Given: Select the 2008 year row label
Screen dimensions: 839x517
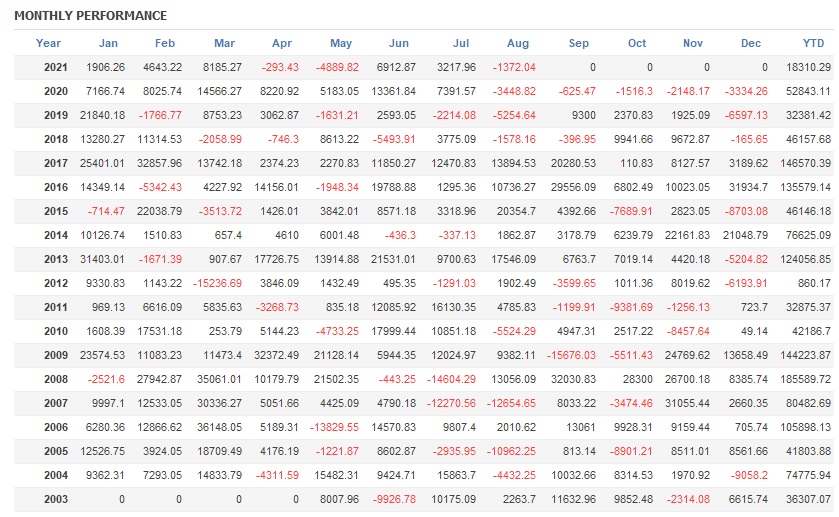Looking at the screenshot, I should [56, 379].
